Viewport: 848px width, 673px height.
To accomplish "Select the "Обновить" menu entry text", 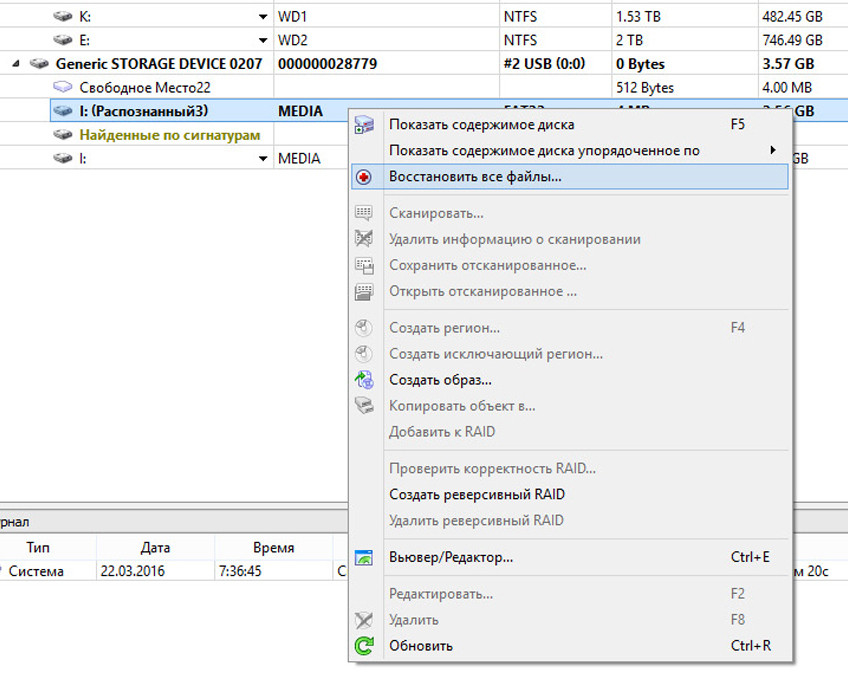I will pyautogui.click(x=420, y=646).
